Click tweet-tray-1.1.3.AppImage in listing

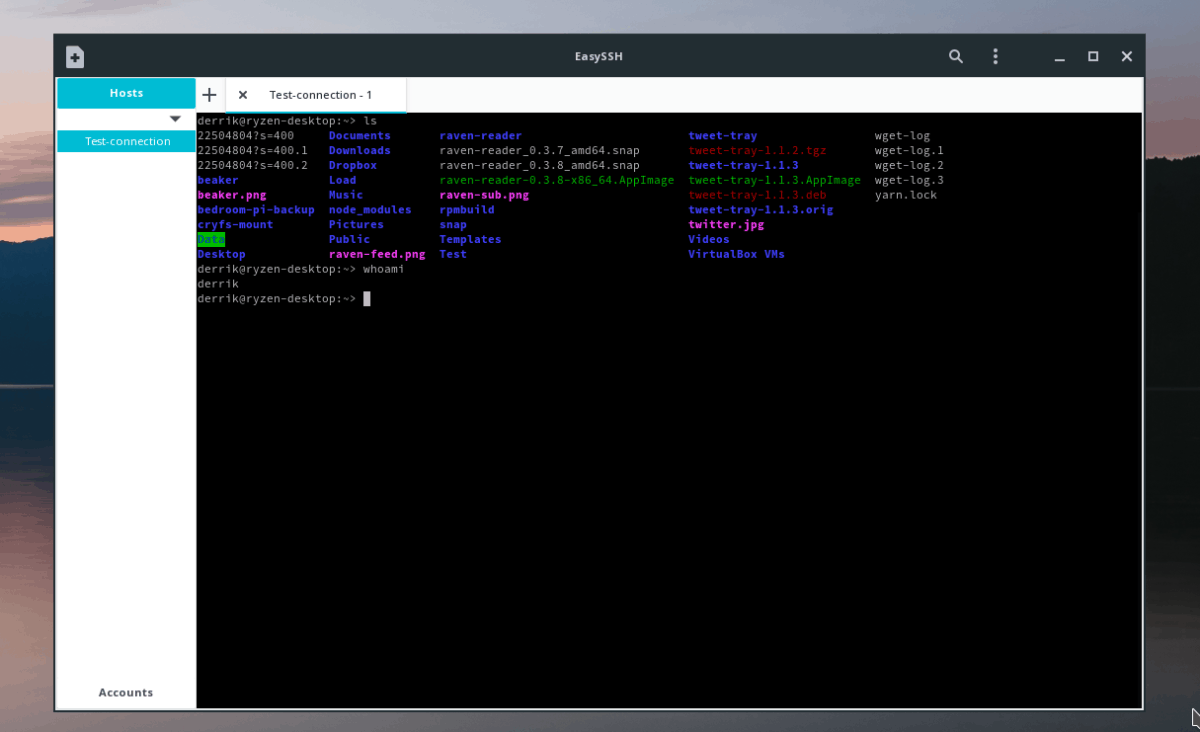tap(774, 181)
